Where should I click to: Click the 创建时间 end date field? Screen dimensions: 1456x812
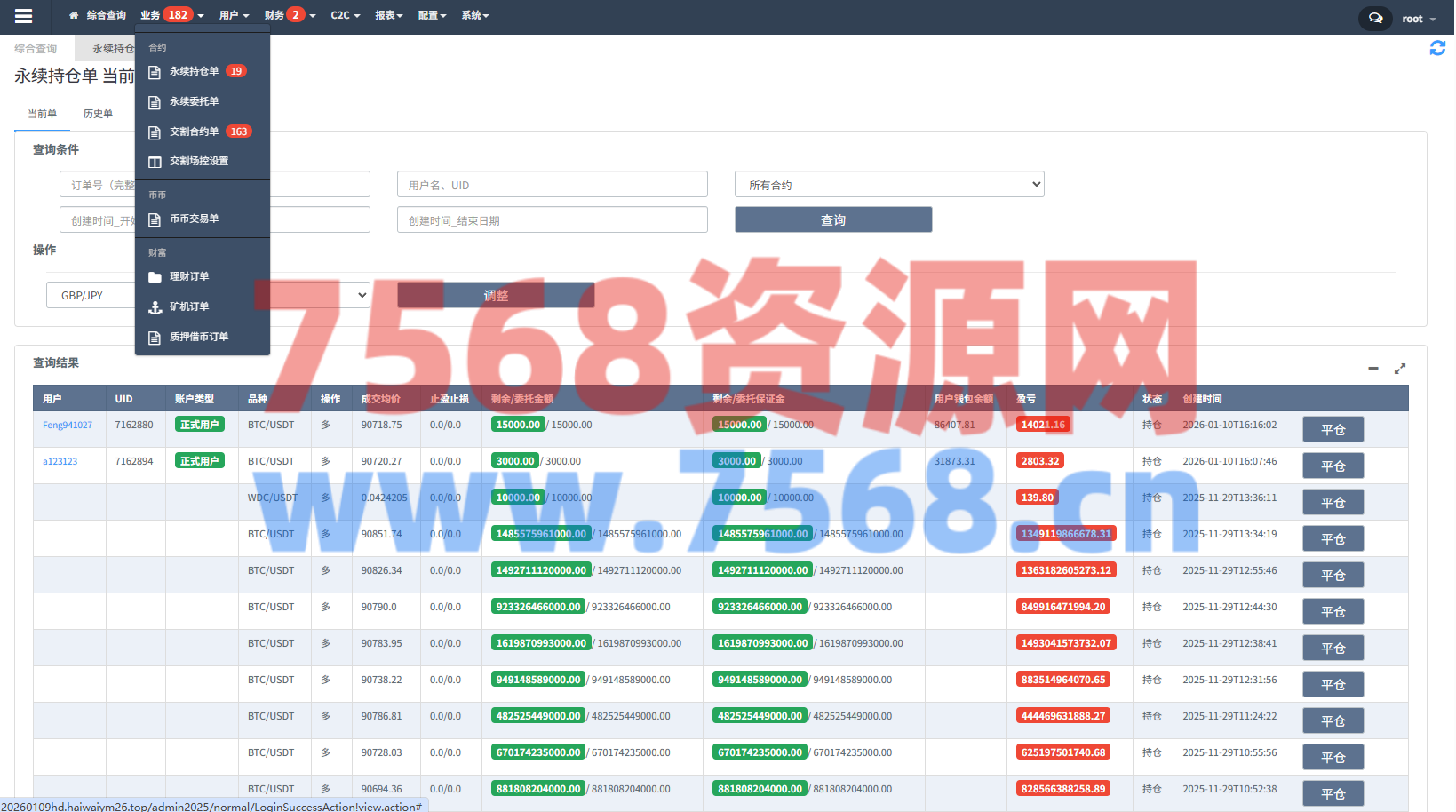tap(552, 220)
